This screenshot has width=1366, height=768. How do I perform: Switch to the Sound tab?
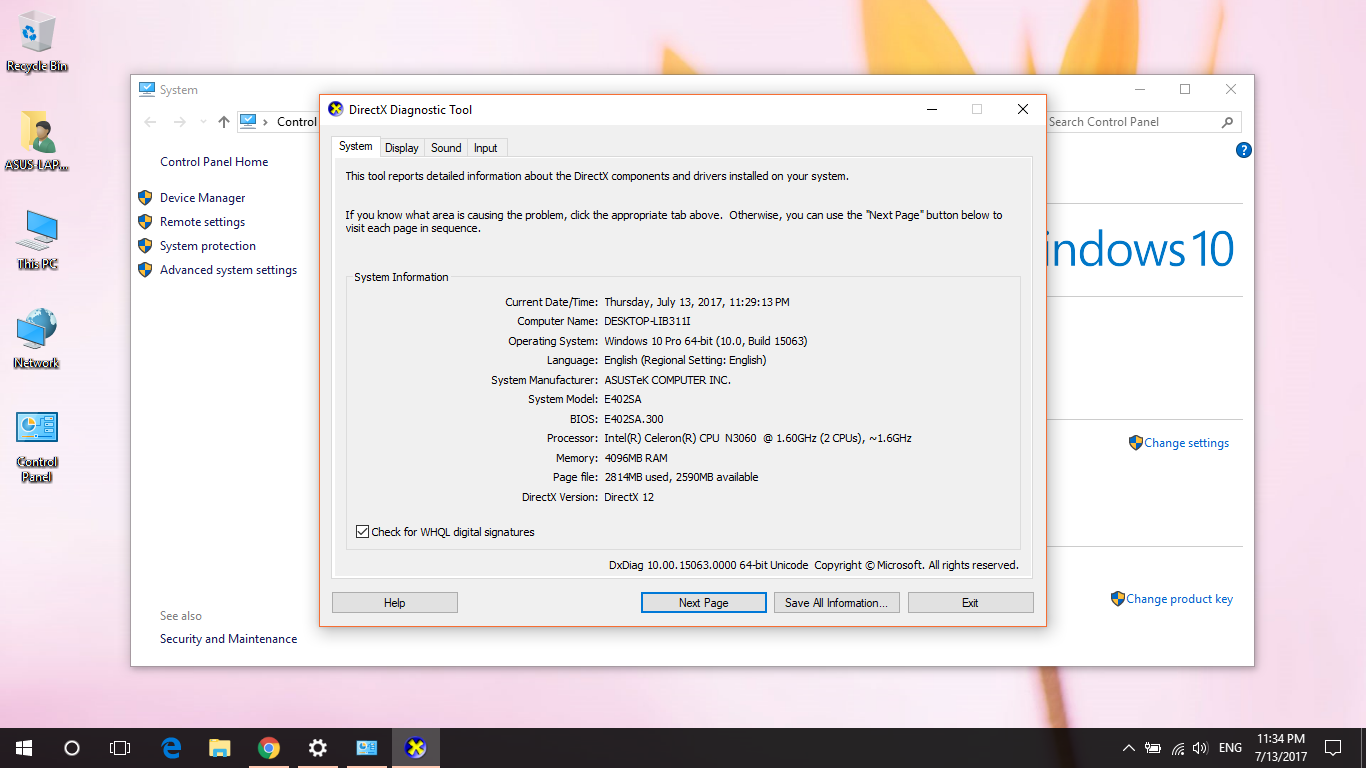446,148
